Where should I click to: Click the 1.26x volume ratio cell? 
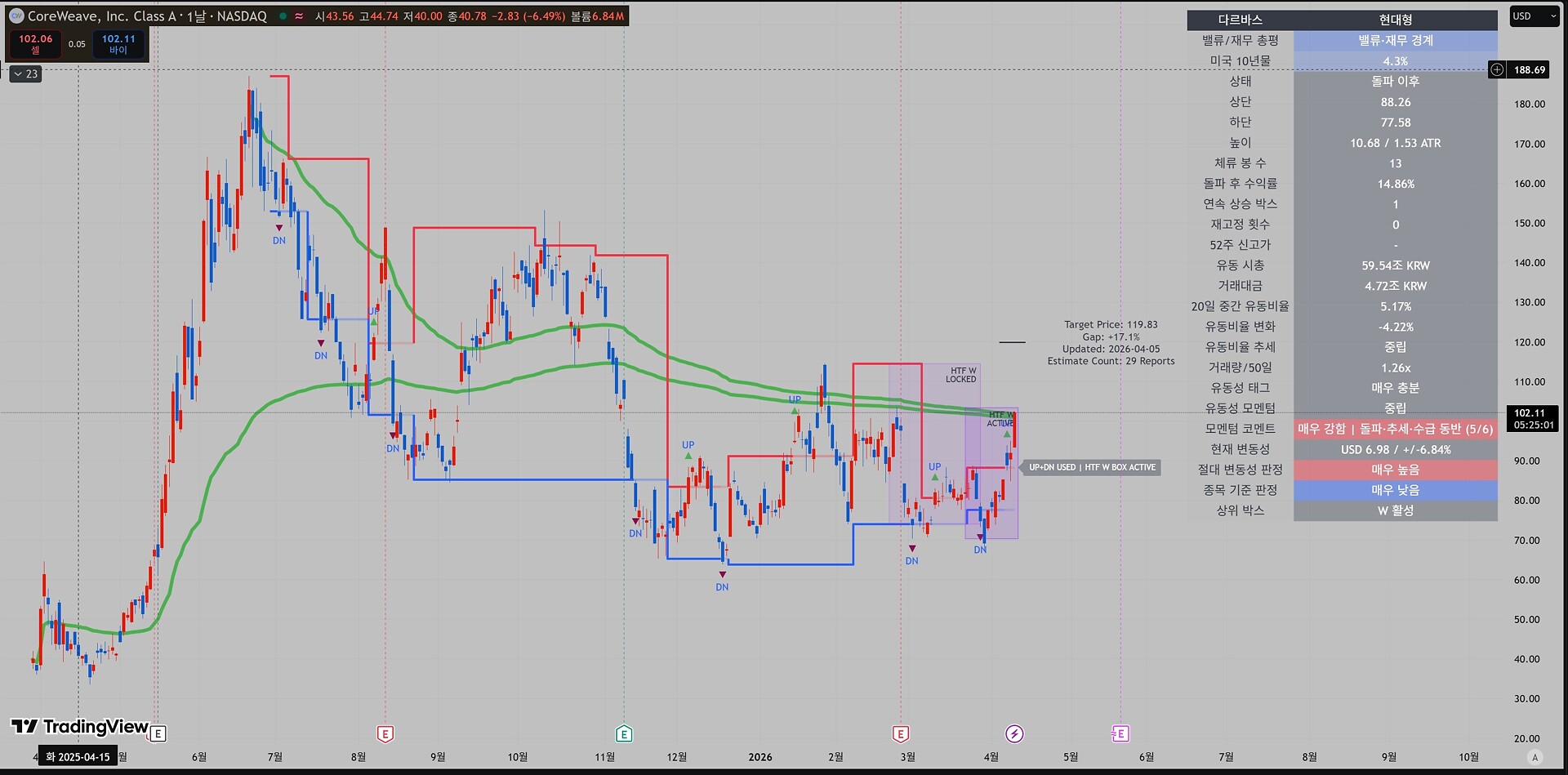click(1396, 367)
